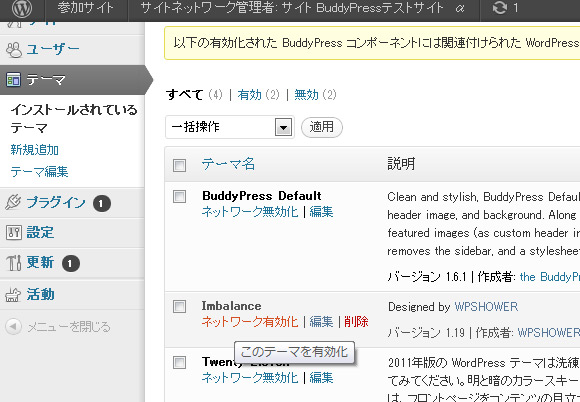Screen dimensions: 580x402
Task: Click the BuddyPress Default theme name
Action: 262,196
